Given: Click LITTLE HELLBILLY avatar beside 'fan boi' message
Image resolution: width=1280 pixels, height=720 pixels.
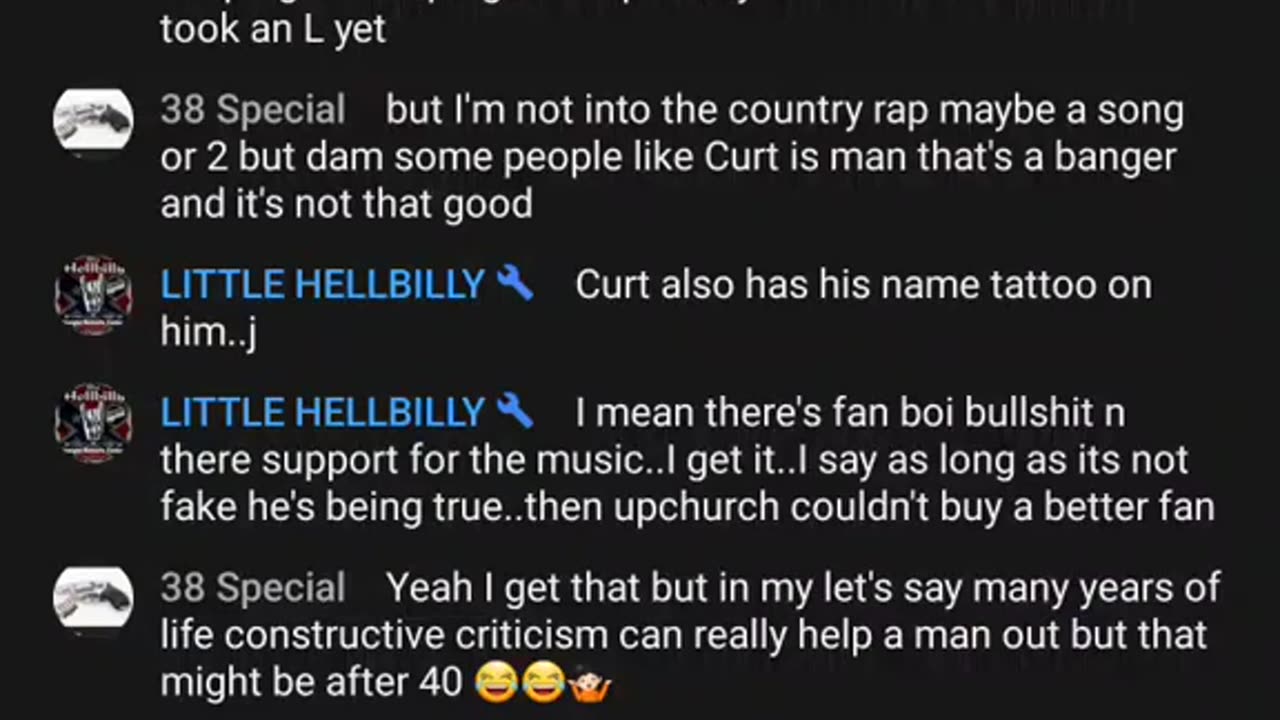Looking at the screenshot, I should pos(93,422).
